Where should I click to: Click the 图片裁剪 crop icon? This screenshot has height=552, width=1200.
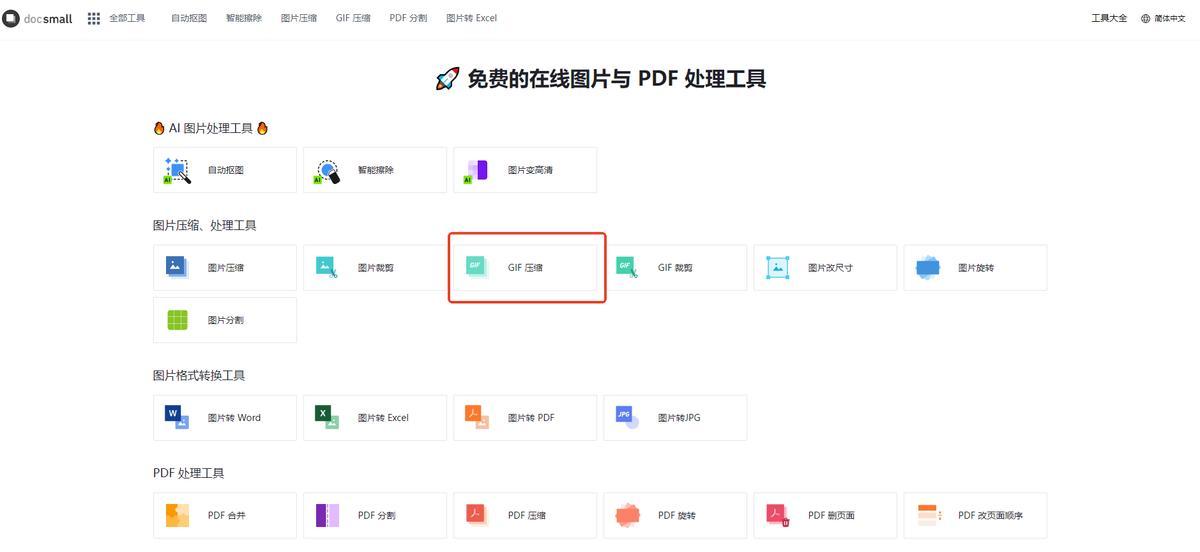pos(327,267)
